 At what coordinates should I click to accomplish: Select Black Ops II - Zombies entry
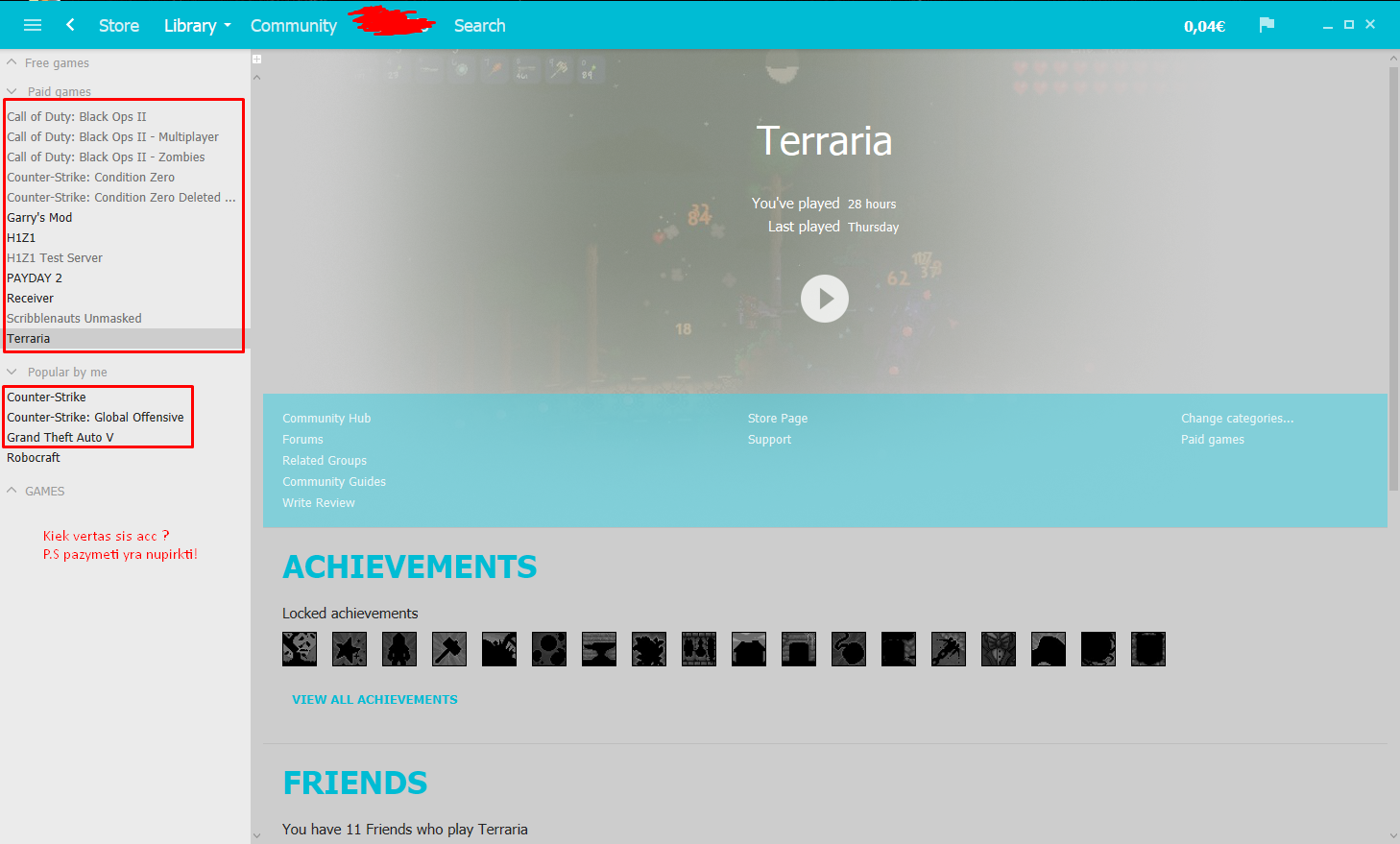click(x=106, y=157)
